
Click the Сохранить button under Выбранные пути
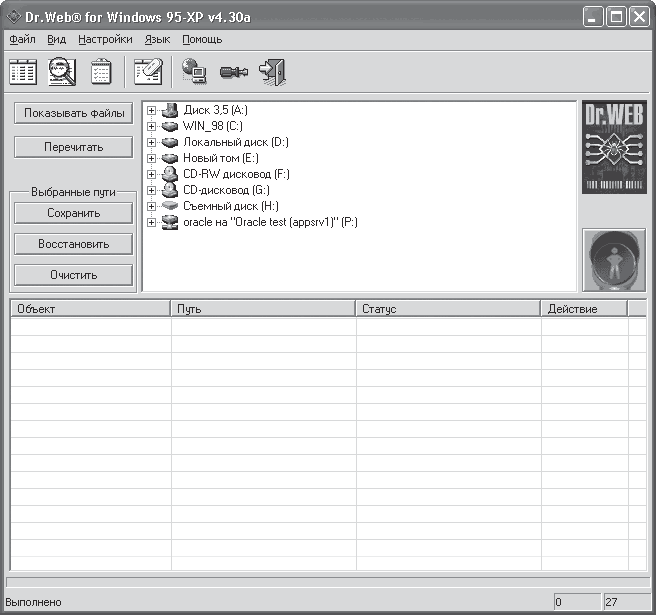(x=73, y=213)
